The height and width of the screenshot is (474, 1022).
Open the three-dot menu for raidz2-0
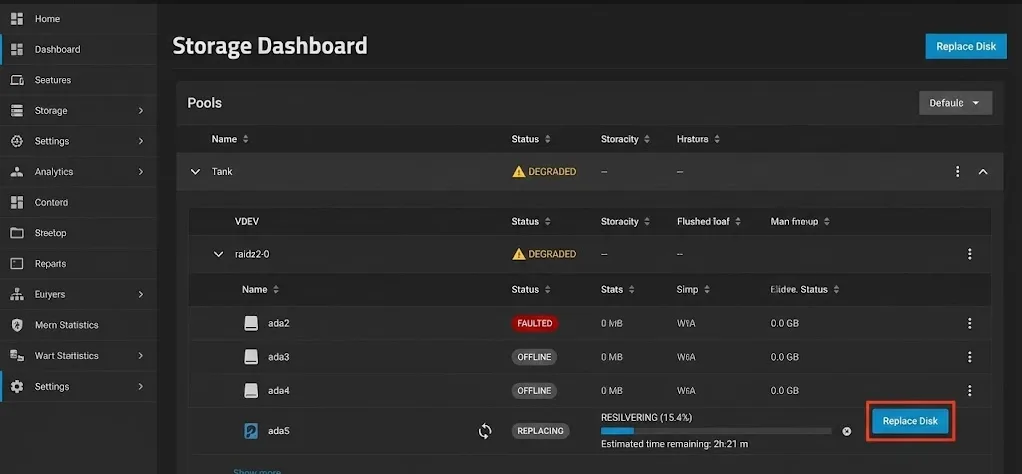click(969, 254)
